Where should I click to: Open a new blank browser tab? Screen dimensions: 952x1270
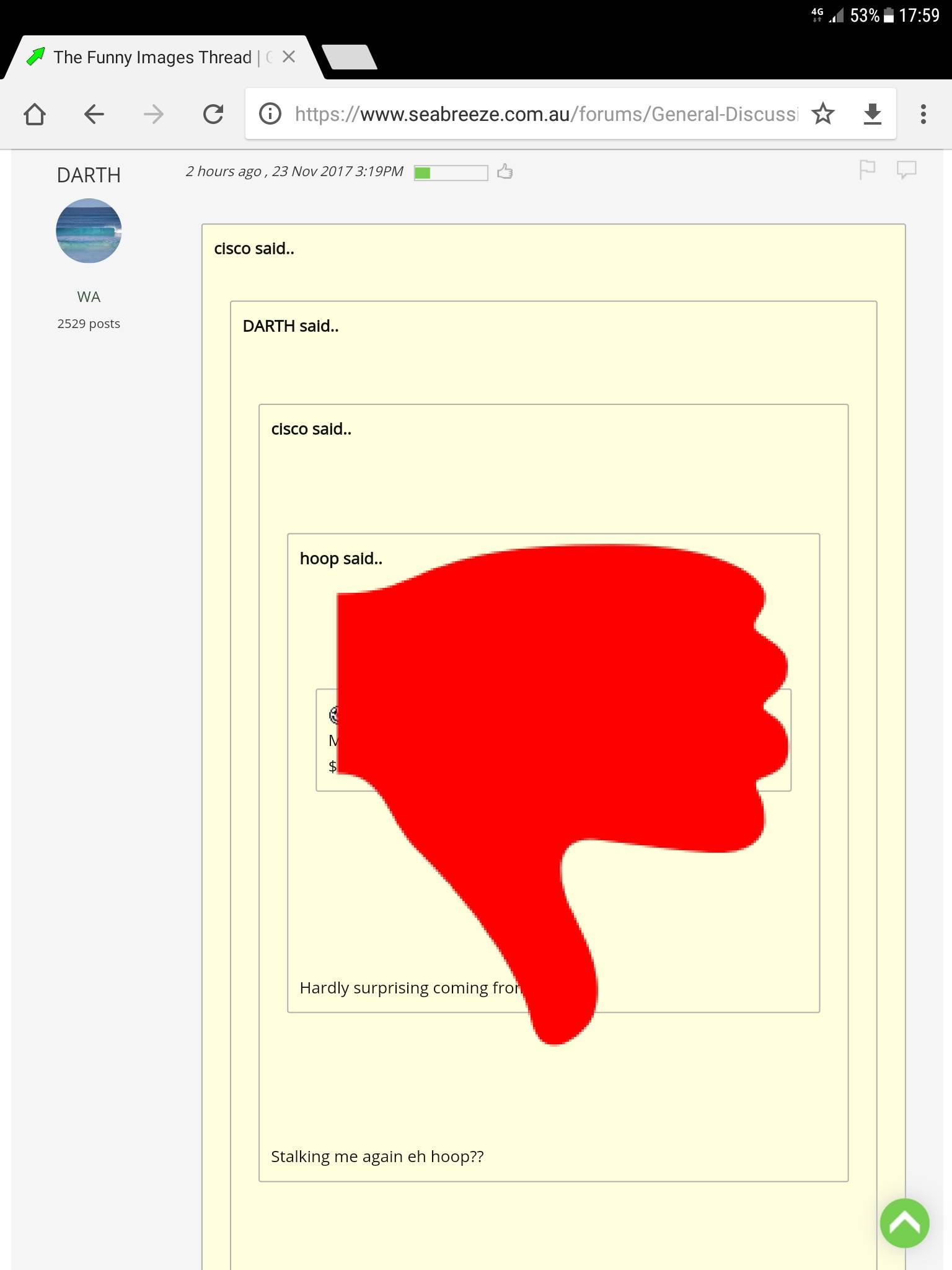coord(350,58)
